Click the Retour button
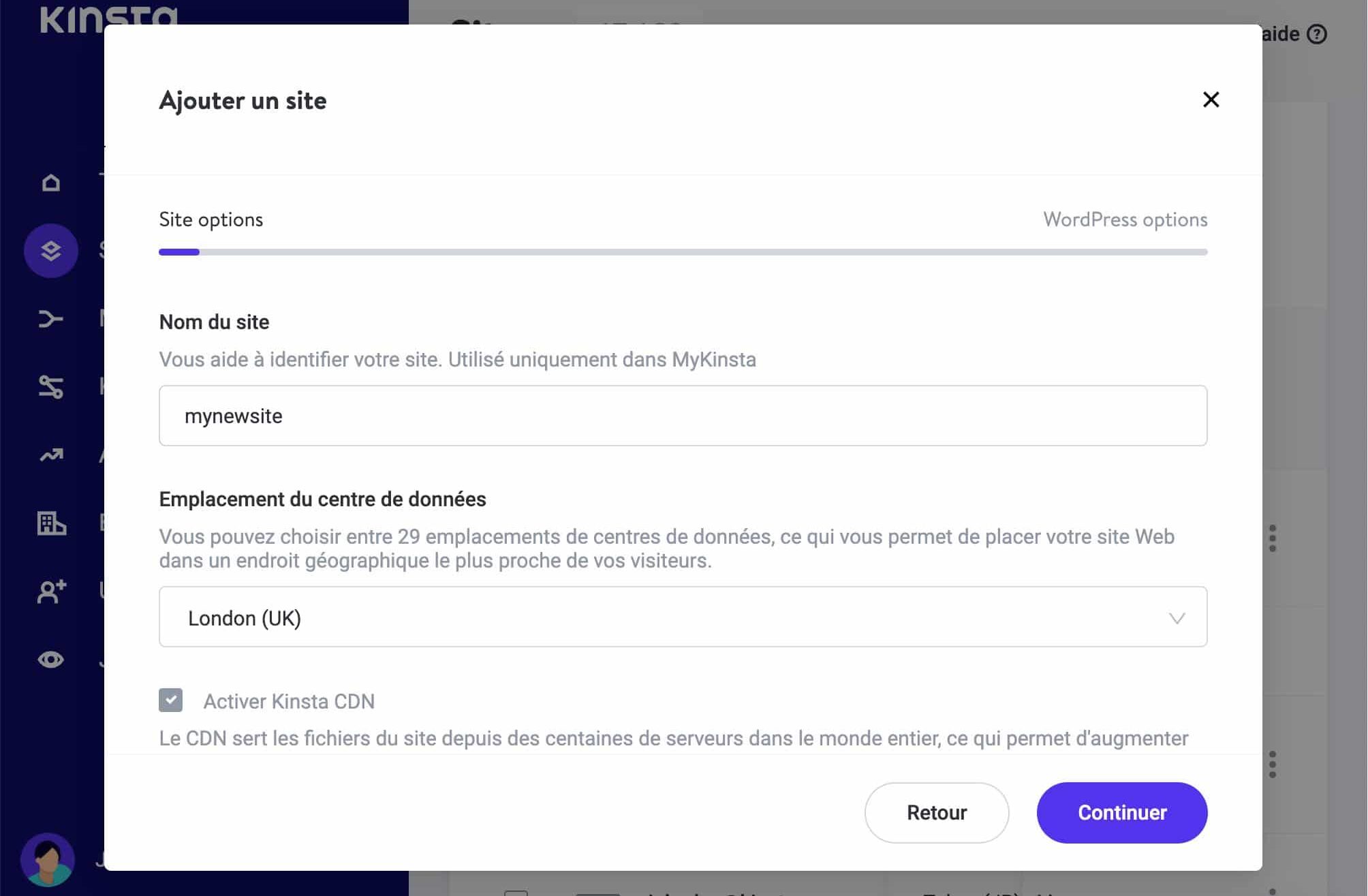The image size is (1368, 896). click(x=936, y=812)
